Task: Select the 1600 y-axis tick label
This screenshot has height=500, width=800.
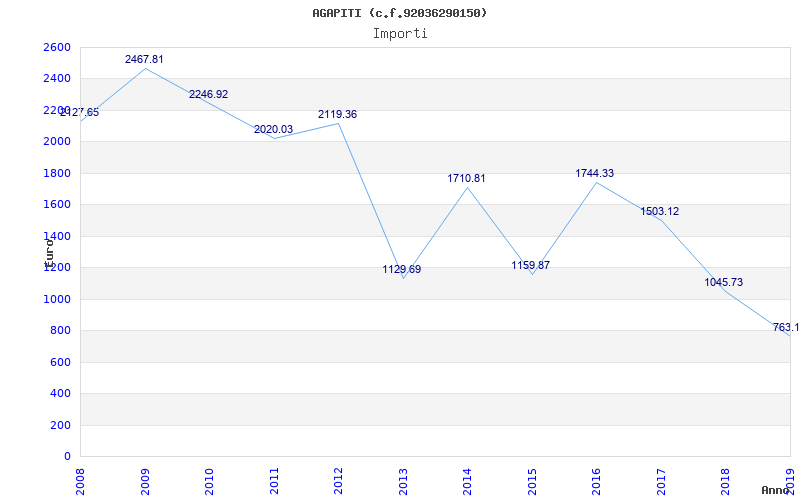Action: pyautogui.click(x=57, y=205)
